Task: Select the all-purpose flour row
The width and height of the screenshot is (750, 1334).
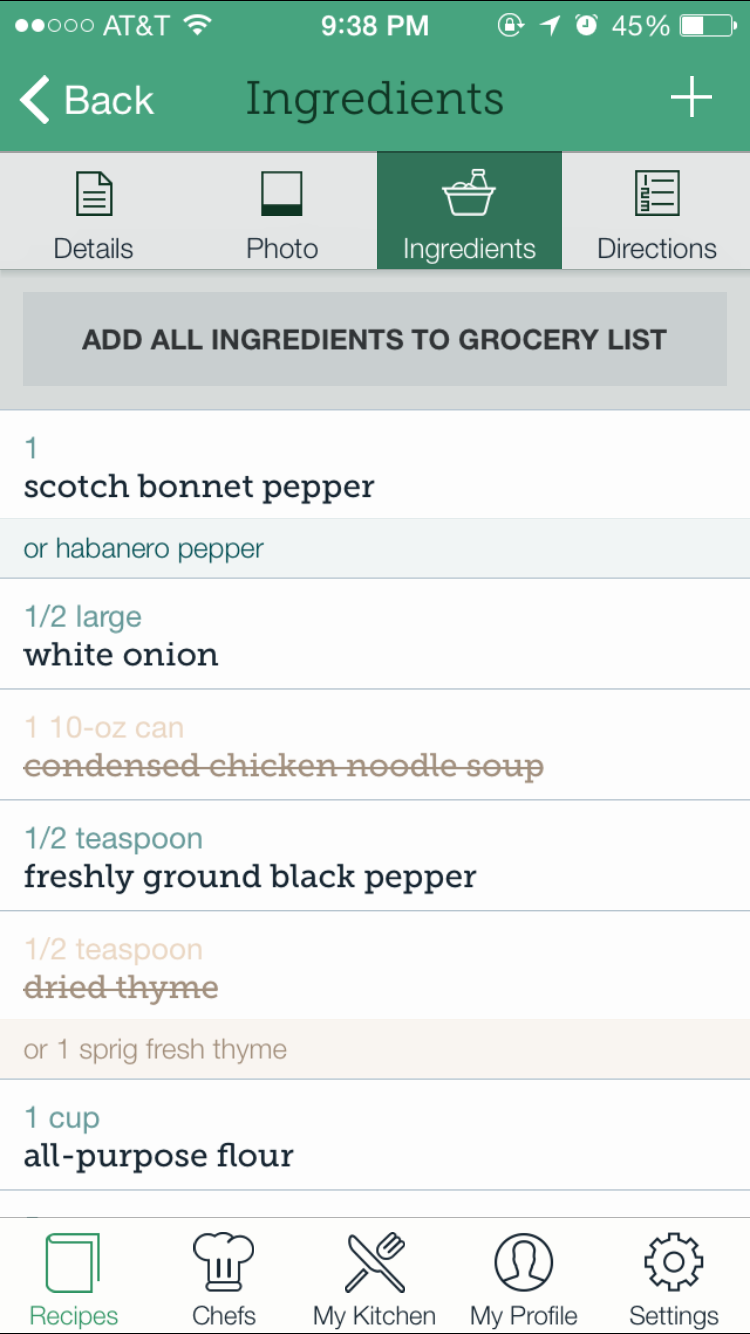Action: pyautogui.click(x=375, y=1135)
